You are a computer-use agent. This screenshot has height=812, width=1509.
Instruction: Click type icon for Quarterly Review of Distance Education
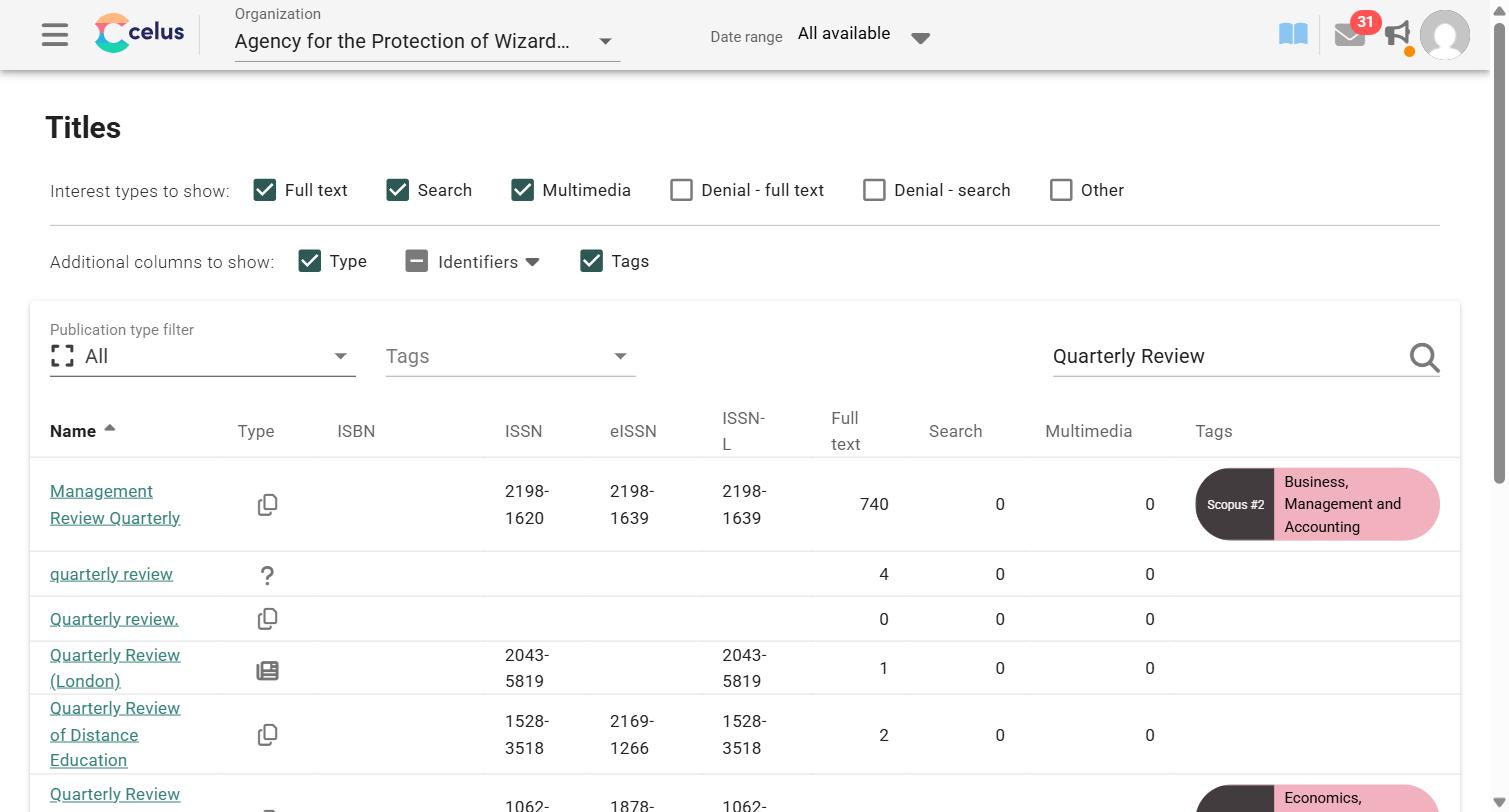[x=267, y=735]
